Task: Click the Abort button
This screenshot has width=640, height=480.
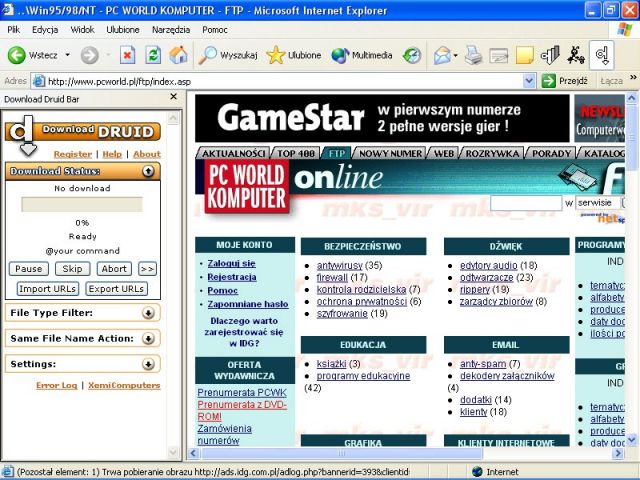Action: [x=114, y=269]
